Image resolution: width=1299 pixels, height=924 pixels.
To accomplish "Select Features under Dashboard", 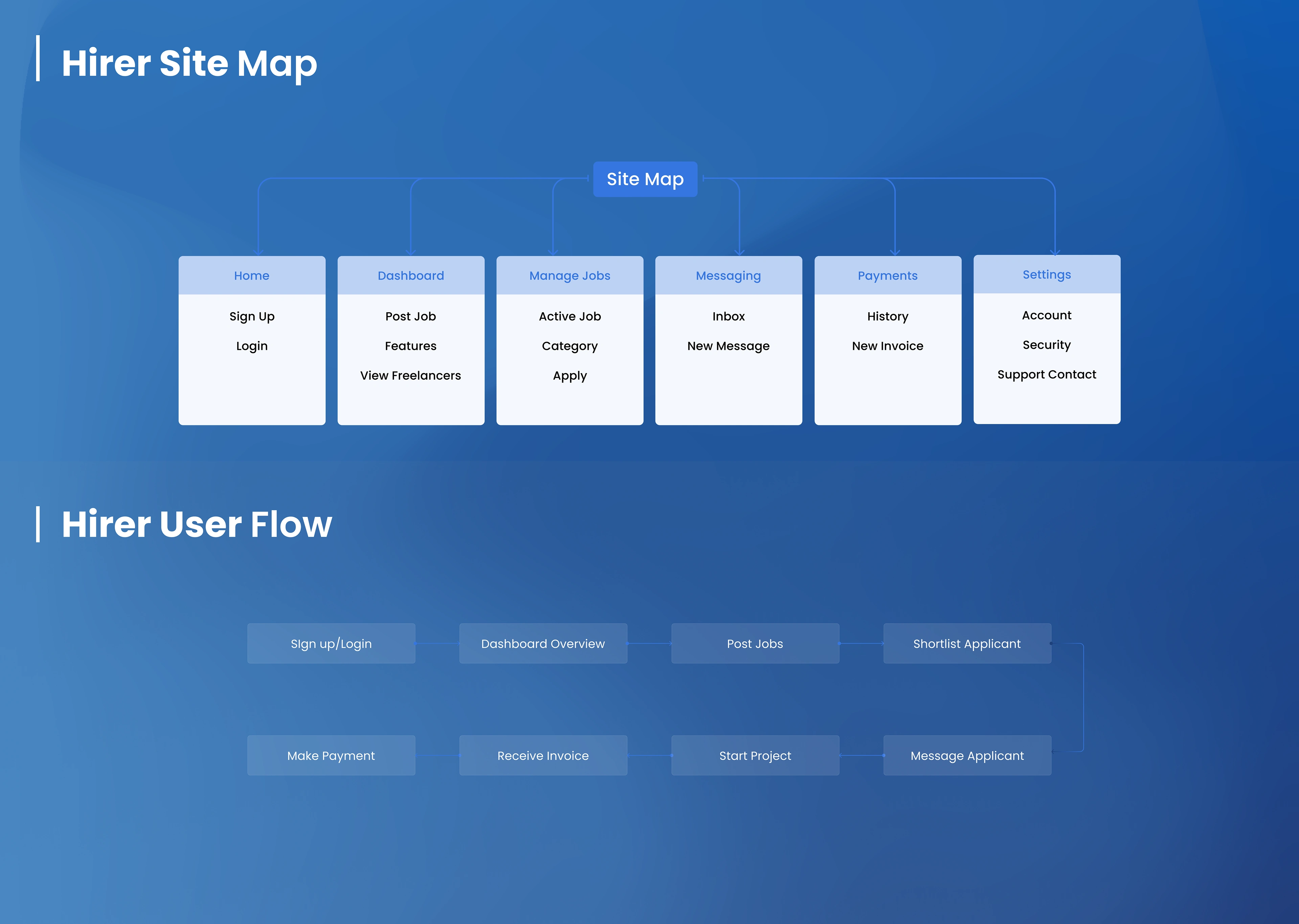I will click(411, 346).
